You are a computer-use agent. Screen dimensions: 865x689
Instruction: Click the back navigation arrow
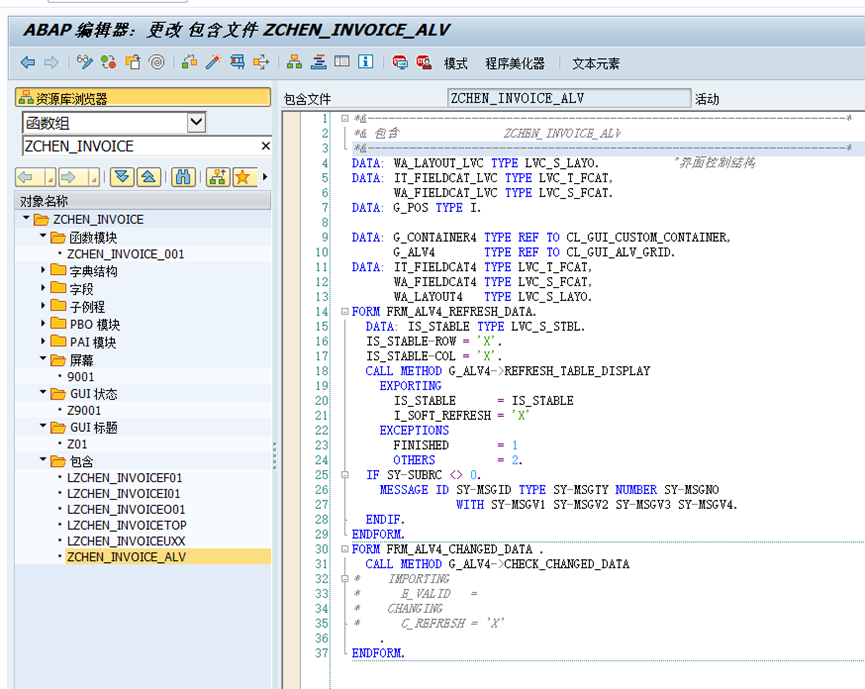tap(29, 62)
